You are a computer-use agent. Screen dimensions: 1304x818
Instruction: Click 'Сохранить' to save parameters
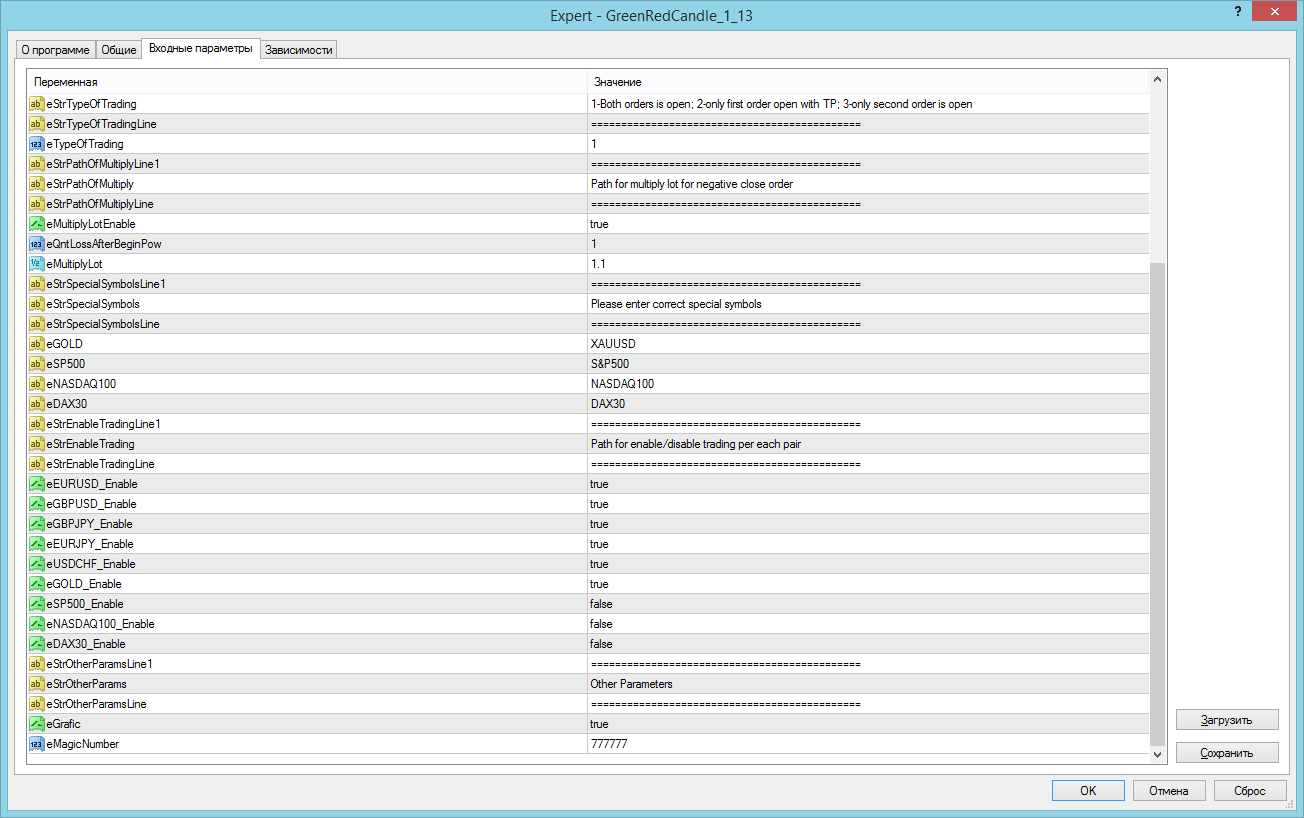pos(1227,754)
